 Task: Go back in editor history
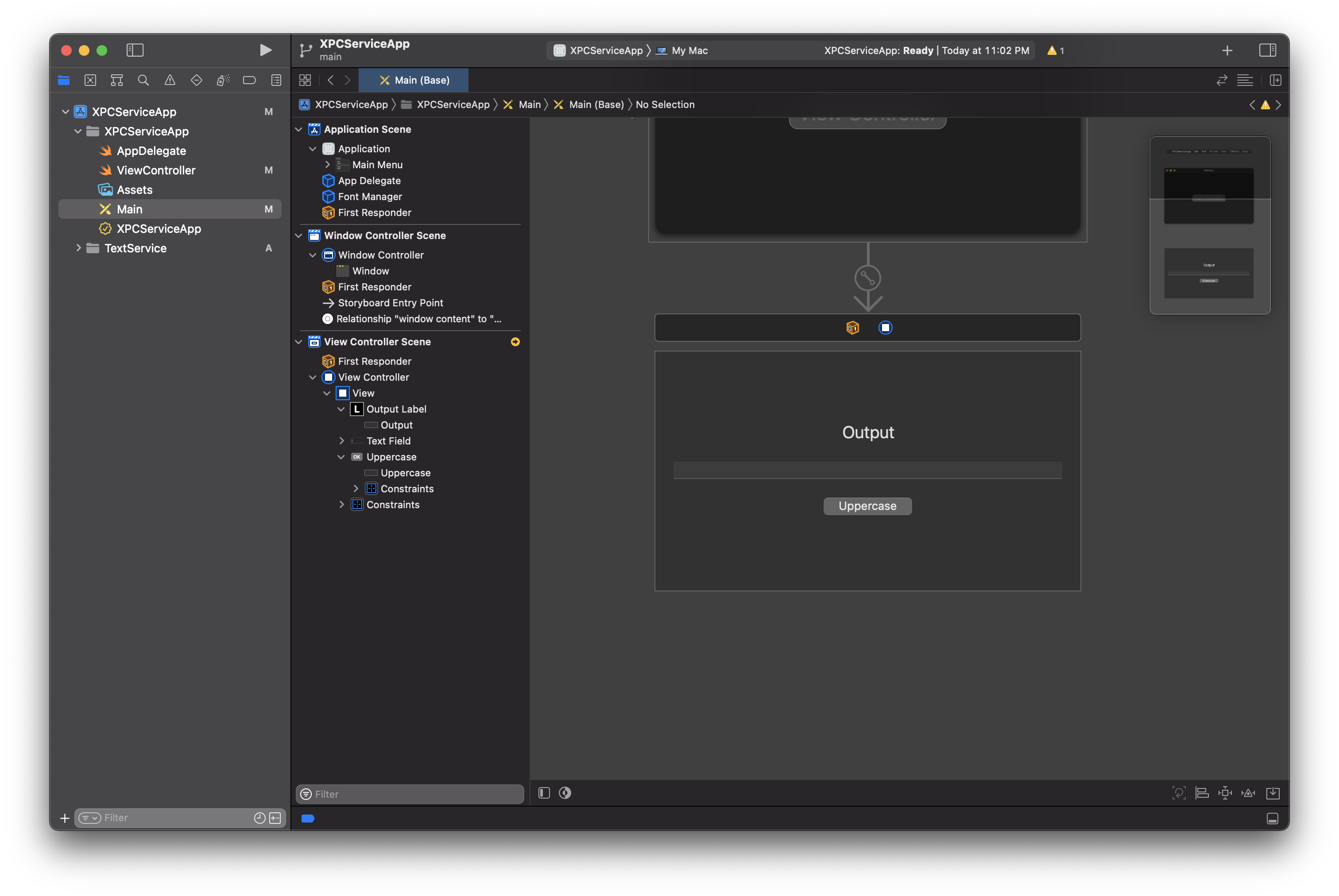(x=330, y=81)
